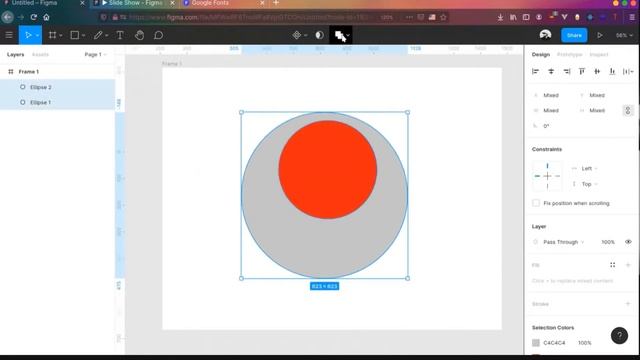Open shape tools dropdown arrow

pos(83,36)
